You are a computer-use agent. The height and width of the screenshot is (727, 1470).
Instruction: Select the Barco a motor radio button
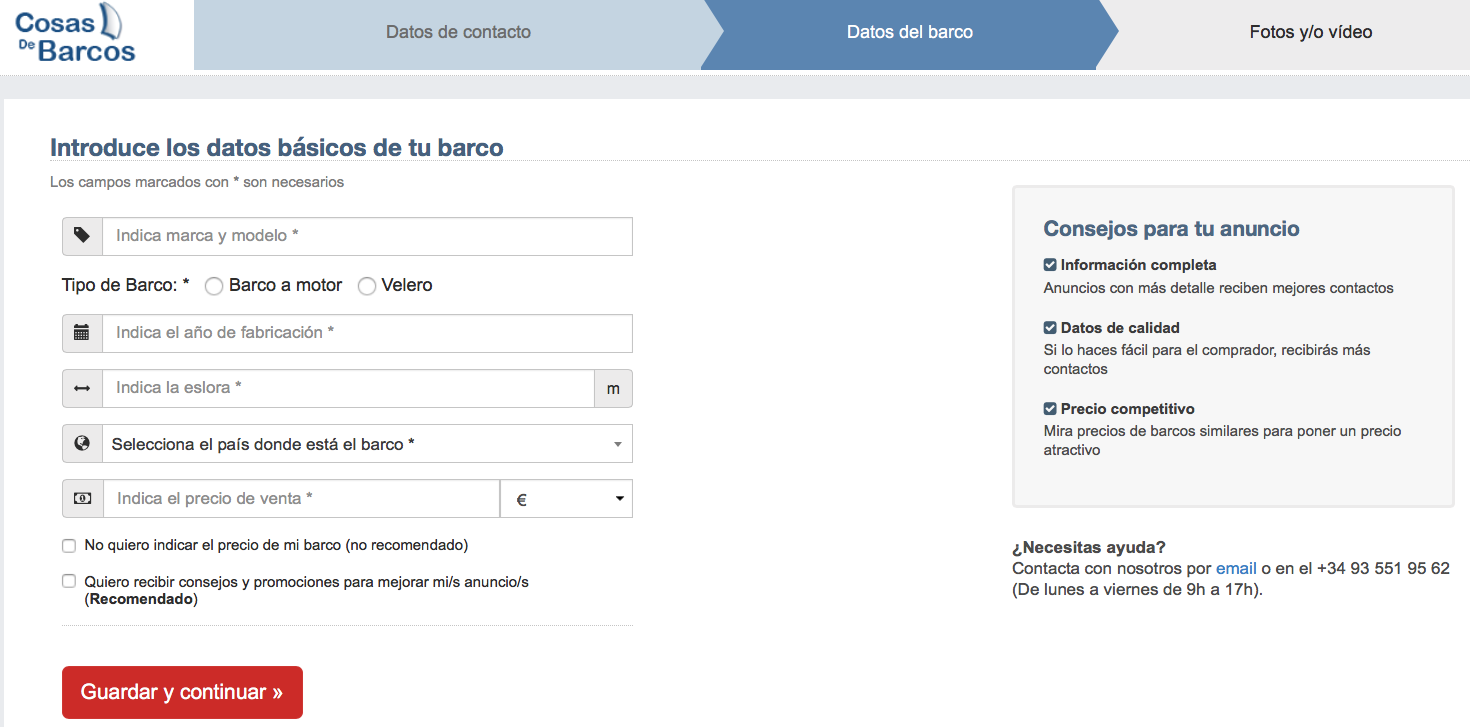213,286
